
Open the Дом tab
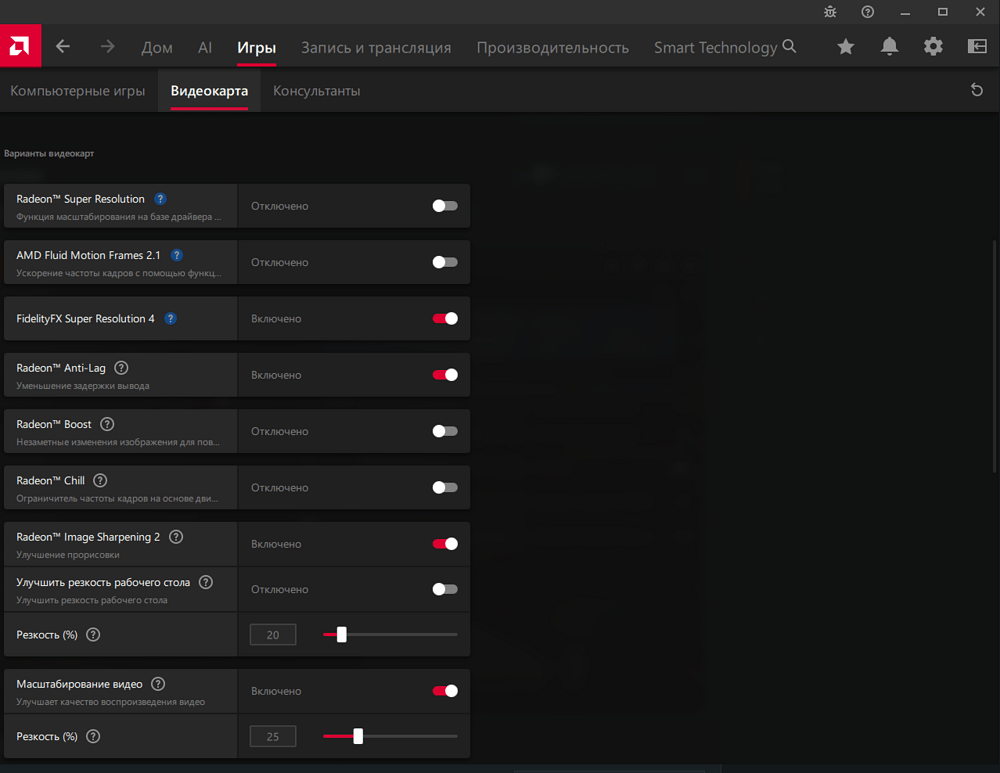tap(157, 47)
